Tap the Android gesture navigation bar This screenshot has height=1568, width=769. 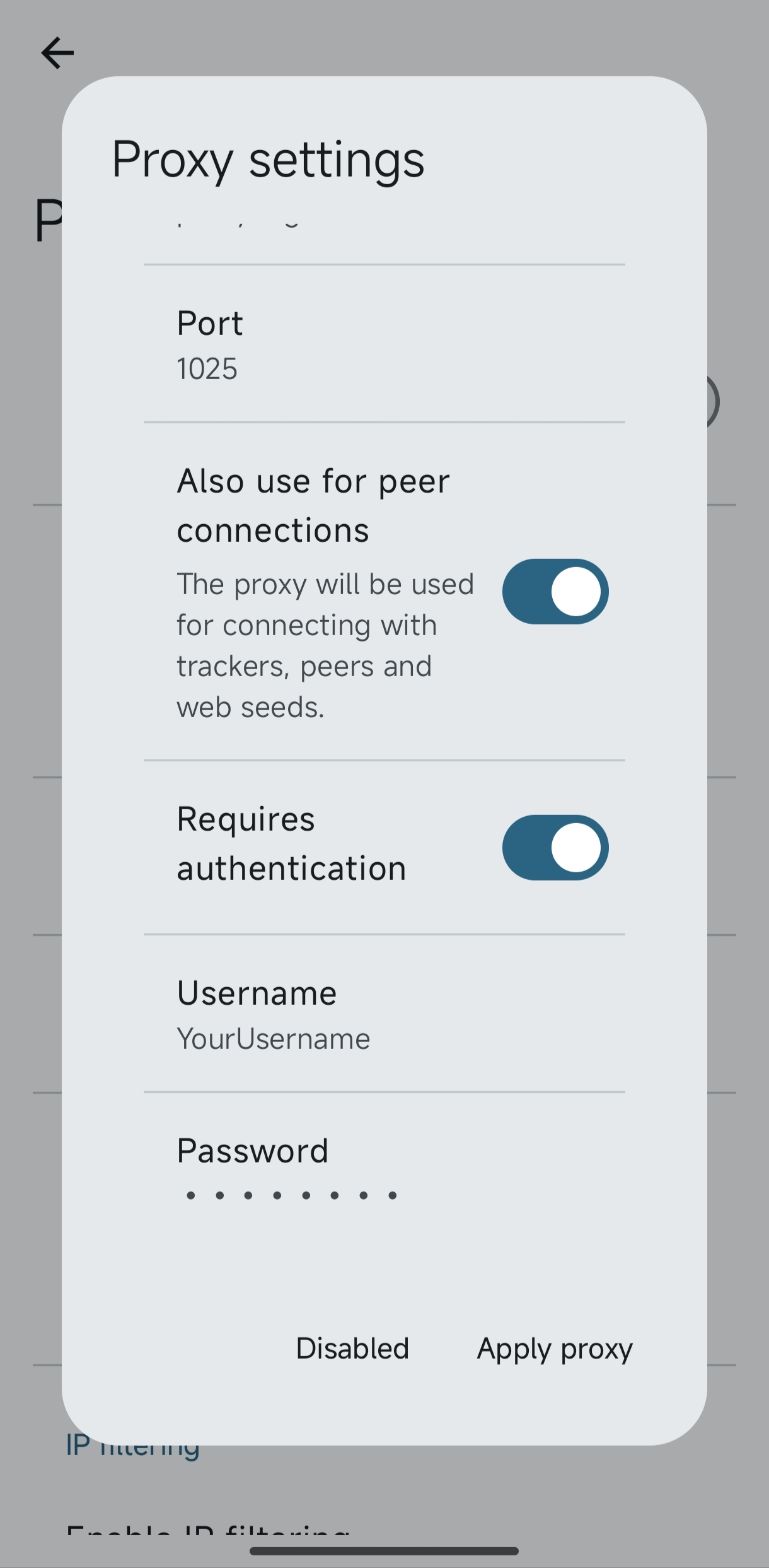click(x=384, y=1551)
